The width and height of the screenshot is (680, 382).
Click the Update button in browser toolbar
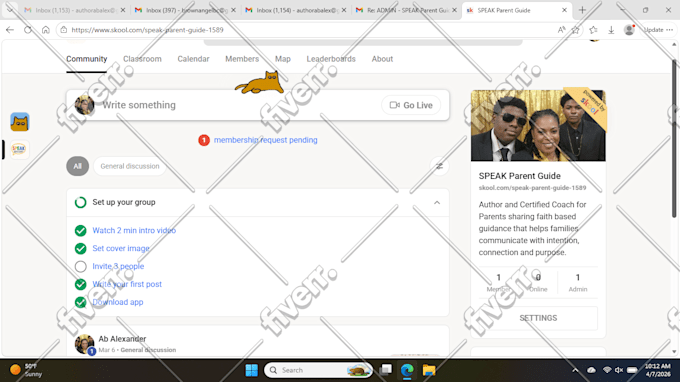pyautogui.click(x=654, y=30)
